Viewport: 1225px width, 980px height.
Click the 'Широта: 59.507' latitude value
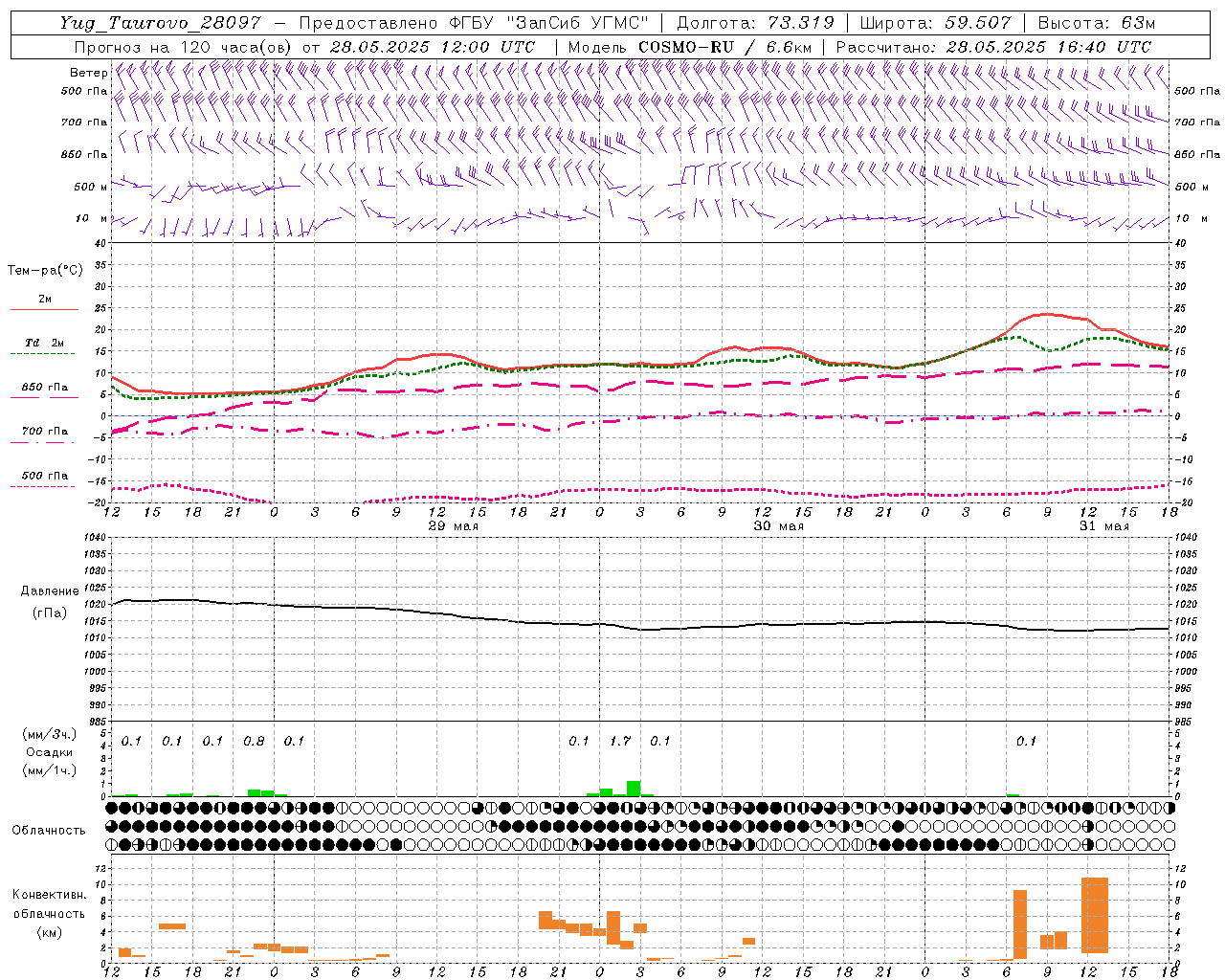[x=936, y=23]
